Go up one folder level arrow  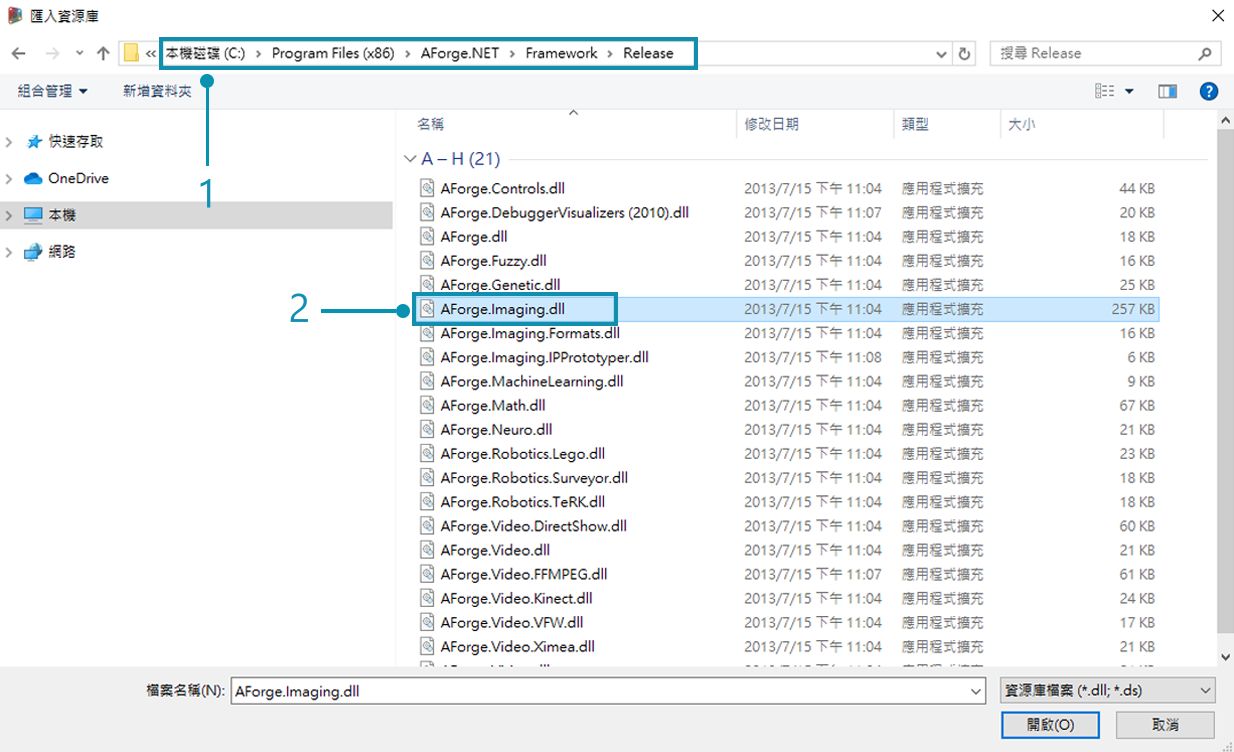[x=103, y=54]
